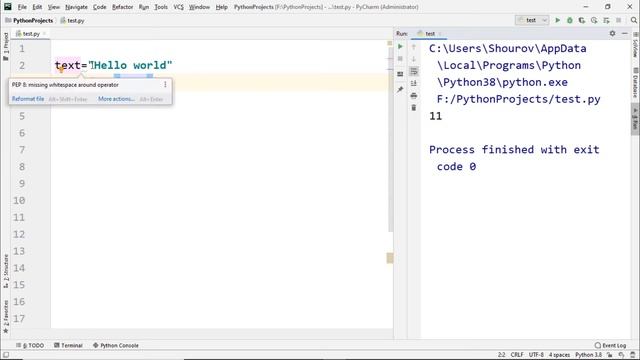Viewport: 640px width, 360px height.
Task: Open the TODO tool window
Action: point(30,345)
